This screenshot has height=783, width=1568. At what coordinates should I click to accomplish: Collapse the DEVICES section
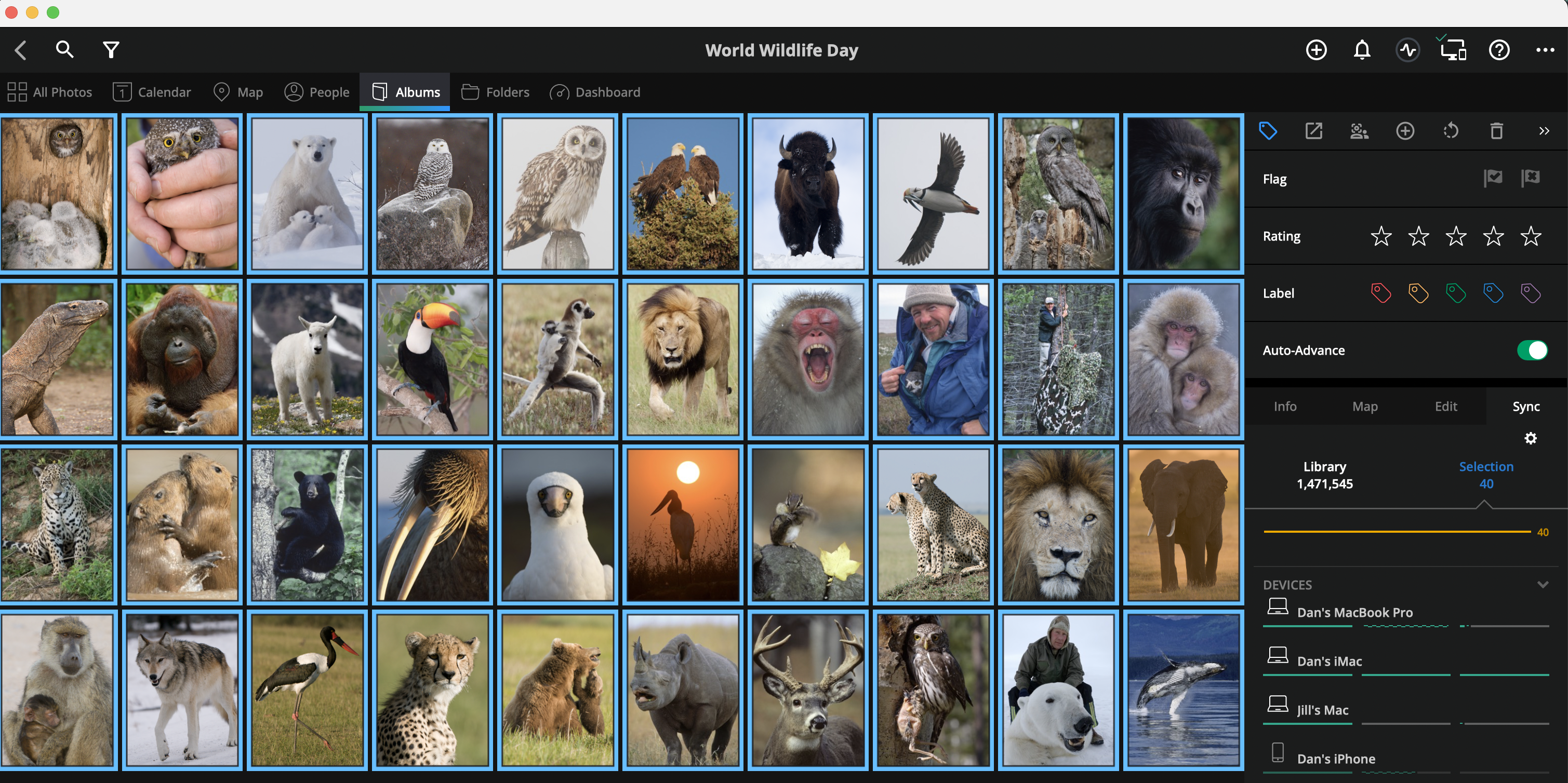[x=1543, y=585]
